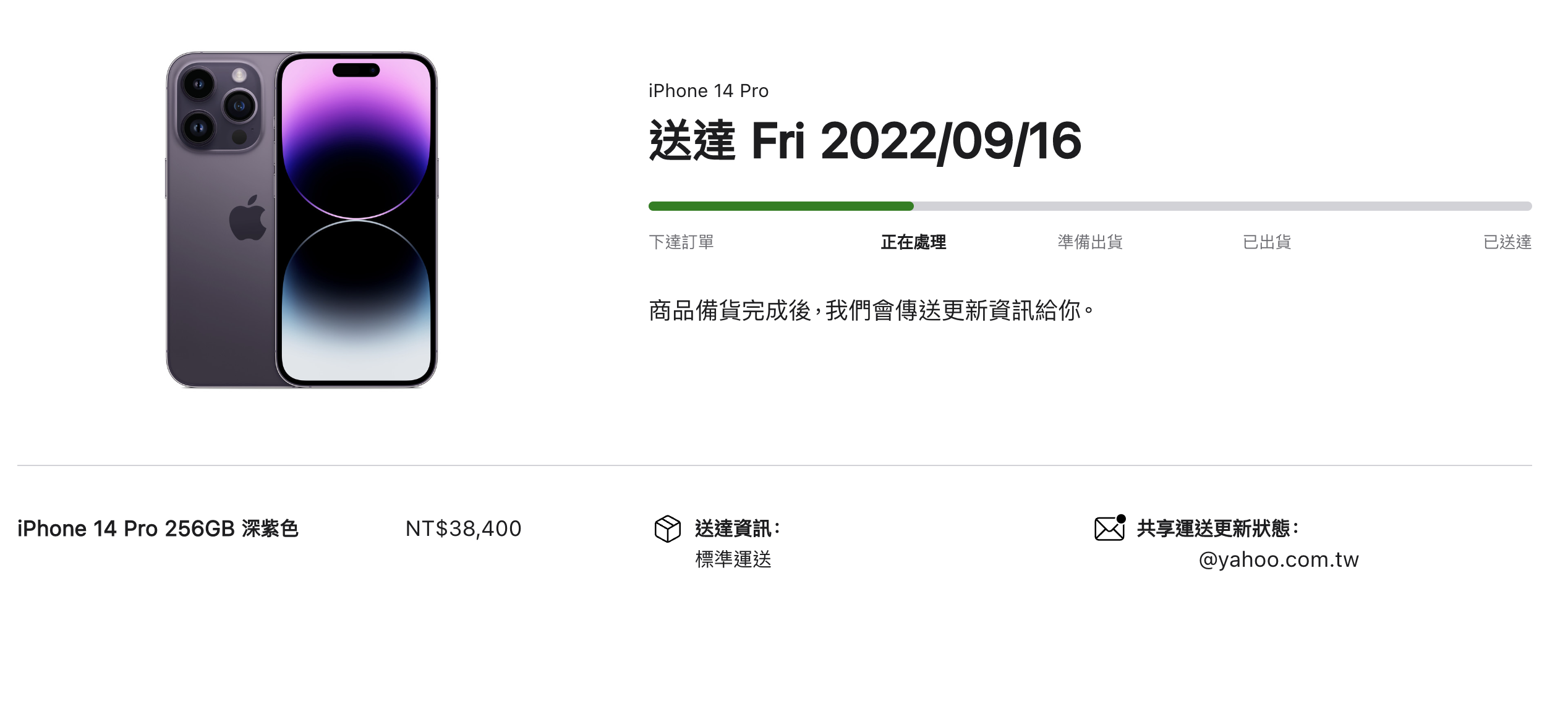Click the iPhone 14 Pro title above the date
This screenshot has height=717, width=1568.
click(x=709, y=91)
